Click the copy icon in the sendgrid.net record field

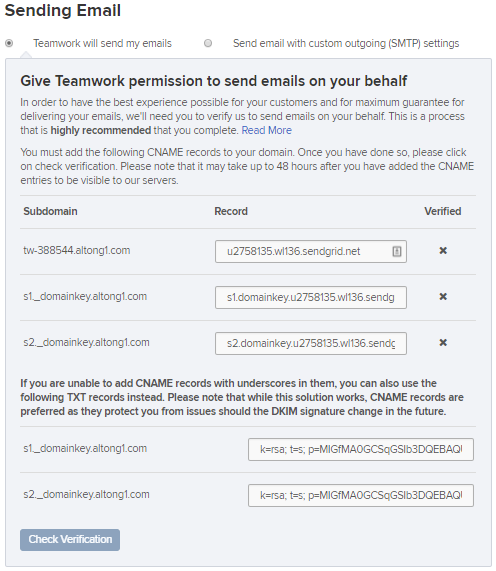click(x=397, y=251)
